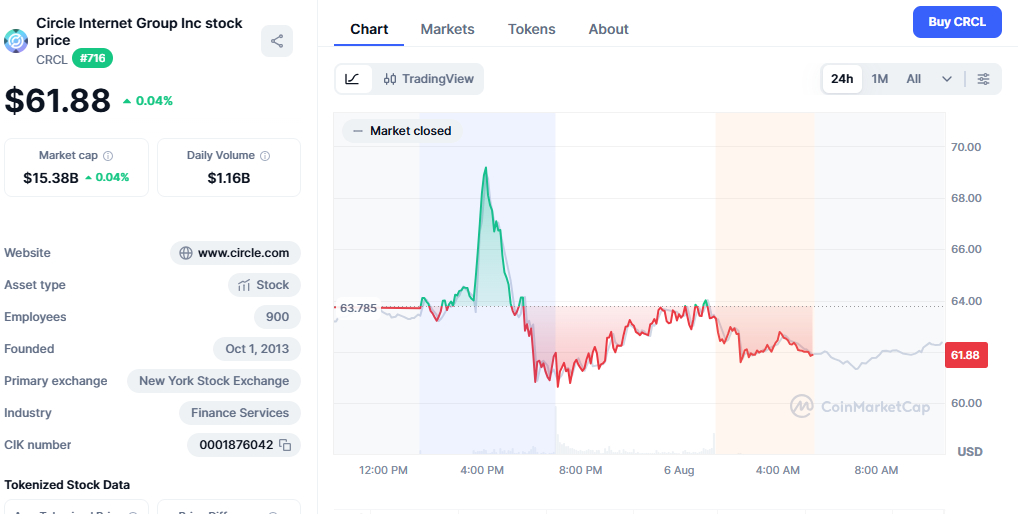The image size is (1018, 514).
Task: Go to the About tab
Action: pyautogui.click(x=608, y=29)
